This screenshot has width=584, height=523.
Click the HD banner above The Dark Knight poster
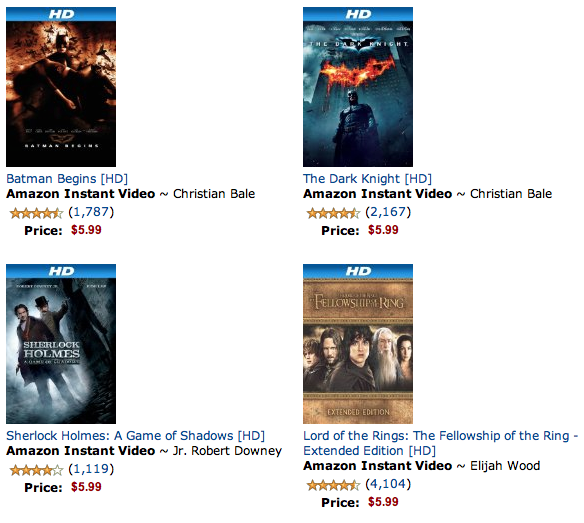(358, 14)
